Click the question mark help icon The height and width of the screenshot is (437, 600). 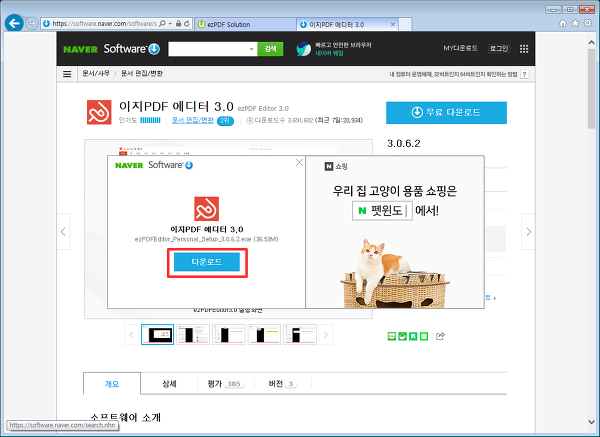click(x=525, y=74)
